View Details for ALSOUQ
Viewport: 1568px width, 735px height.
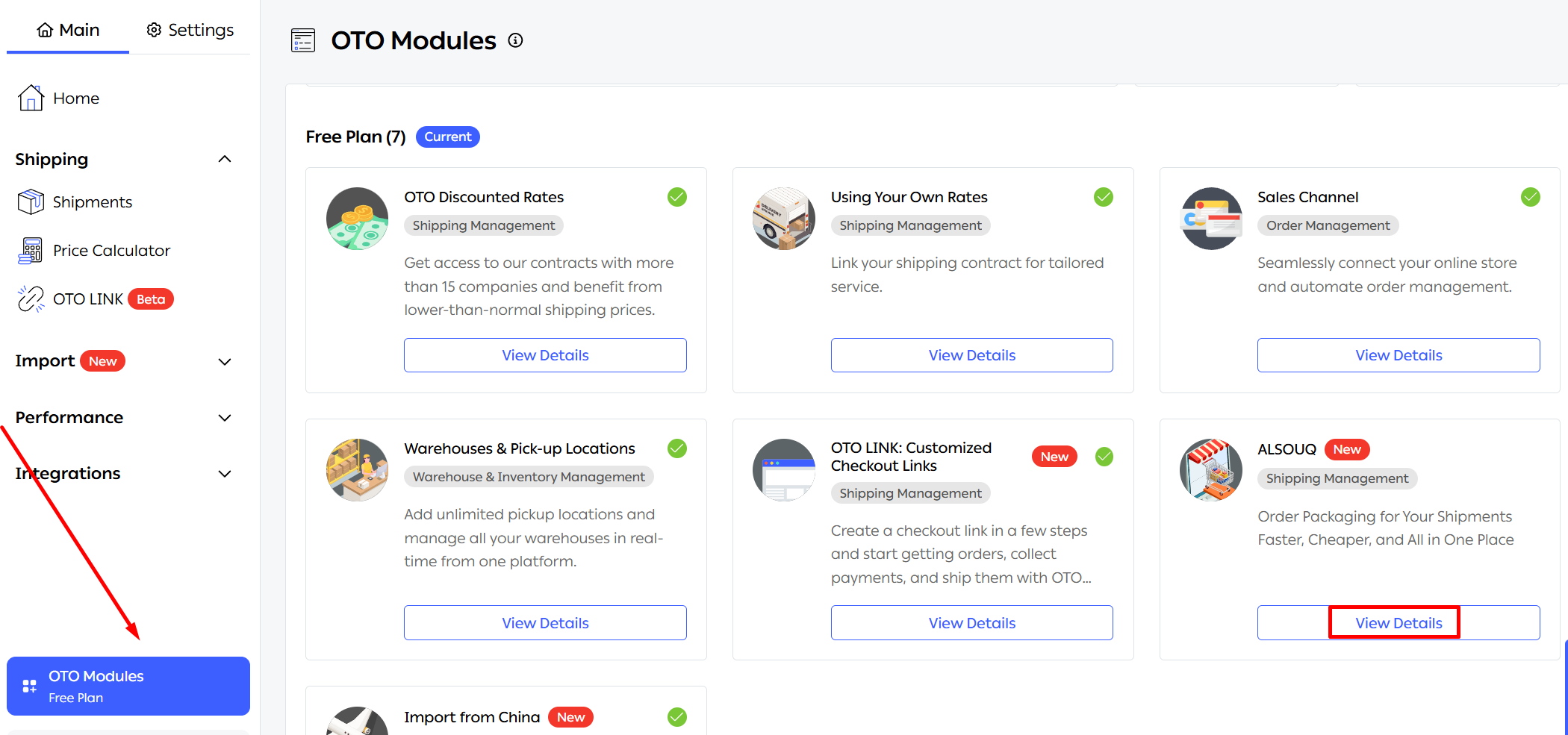click(x=1399, y=622)
